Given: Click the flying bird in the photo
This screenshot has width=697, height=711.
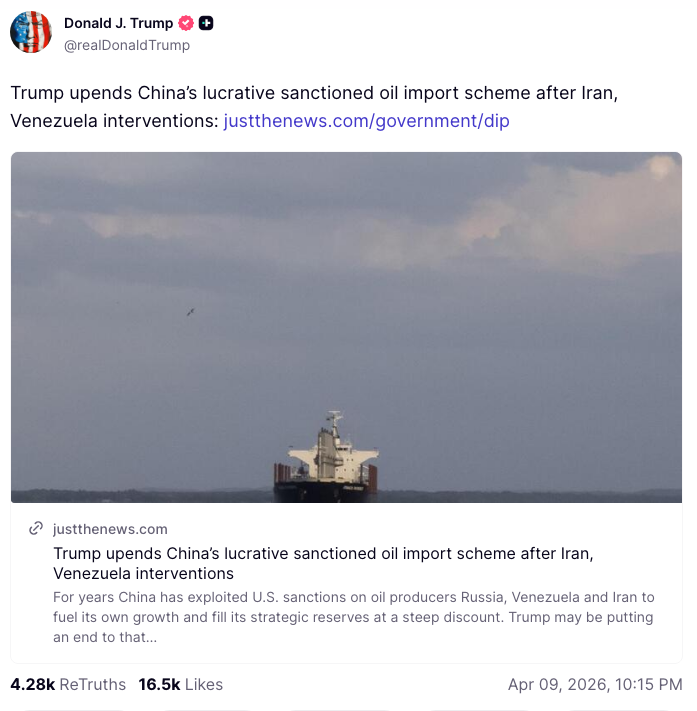Looking at the screenshot, I should coord(191,312).
